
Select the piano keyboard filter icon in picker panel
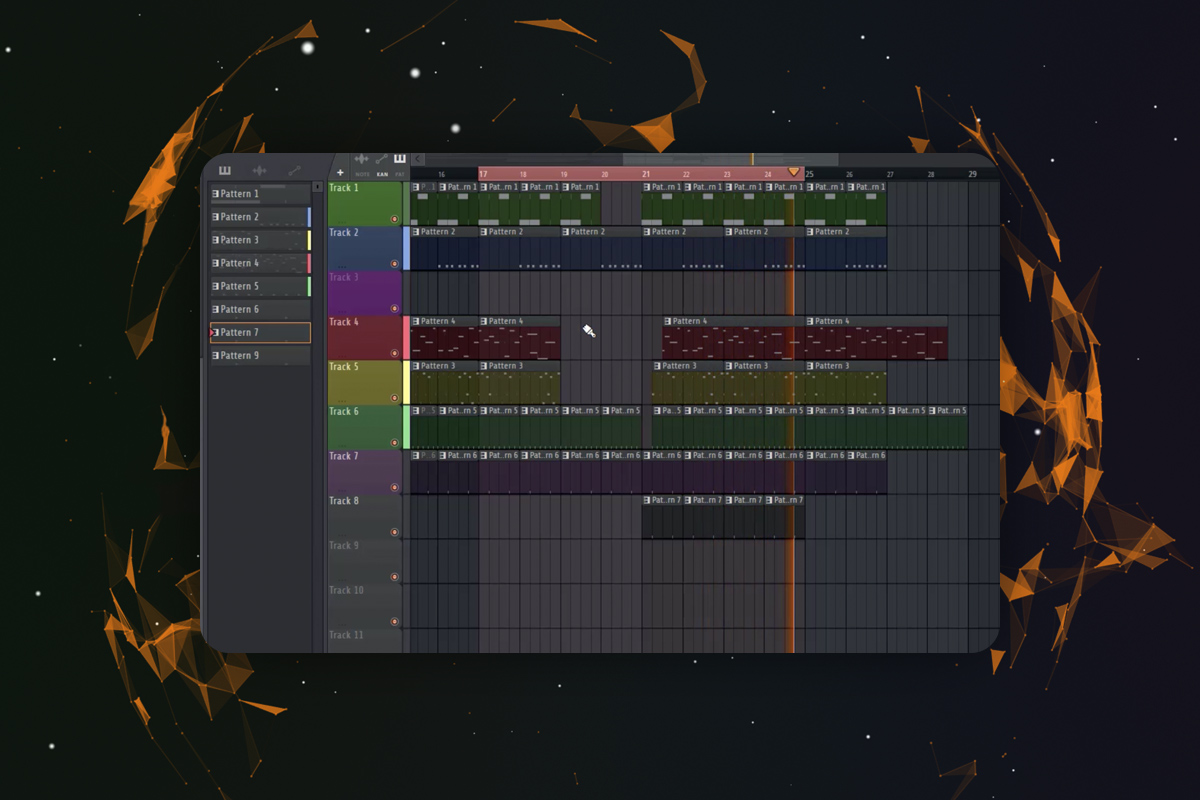[x=226, y=169]
